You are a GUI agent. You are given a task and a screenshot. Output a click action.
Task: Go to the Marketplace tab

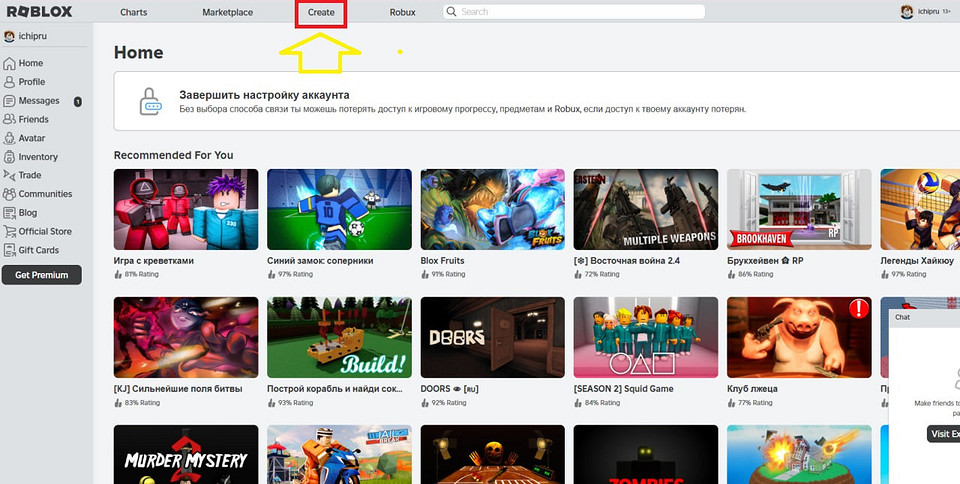click(227, 13)
